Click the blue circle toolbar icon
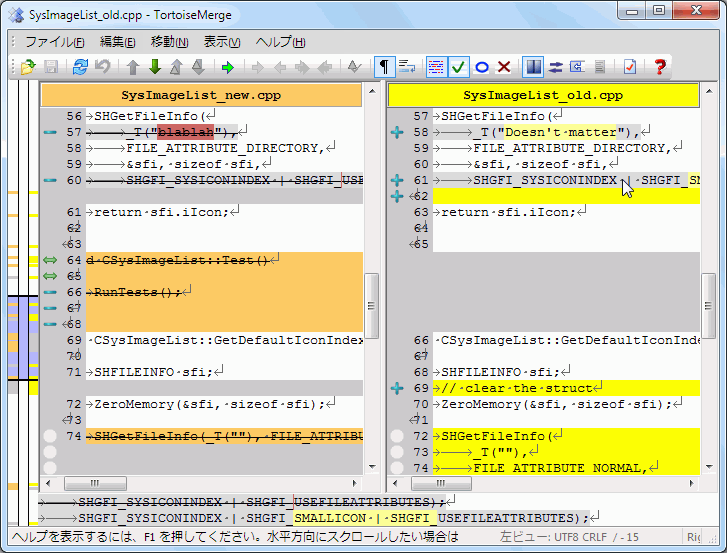727x553 pixels. pos(482,68)
